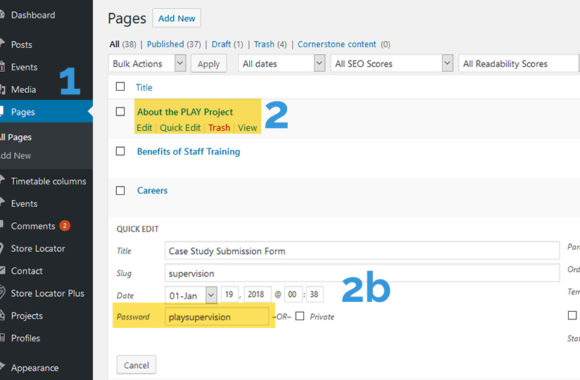Click Trash under About the PLAY Project

219,128
